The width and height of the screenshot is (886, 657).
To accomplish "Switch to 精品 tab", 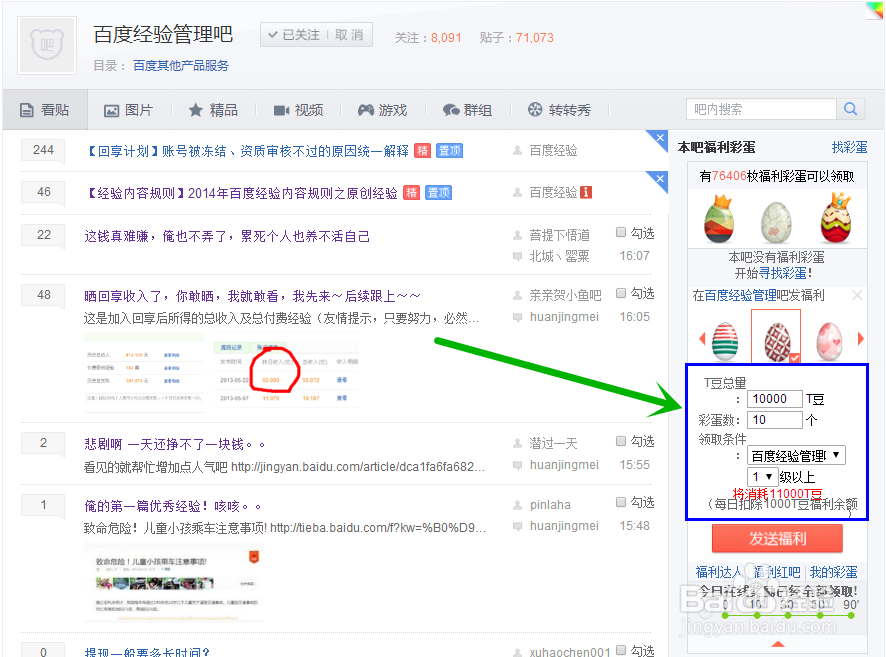I will point(214,110).
